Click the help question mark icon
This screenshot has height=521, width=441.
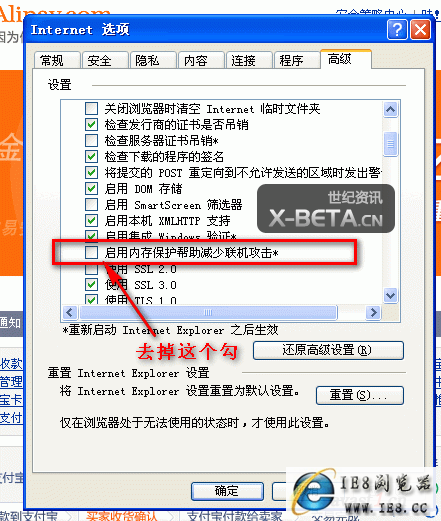397,30
